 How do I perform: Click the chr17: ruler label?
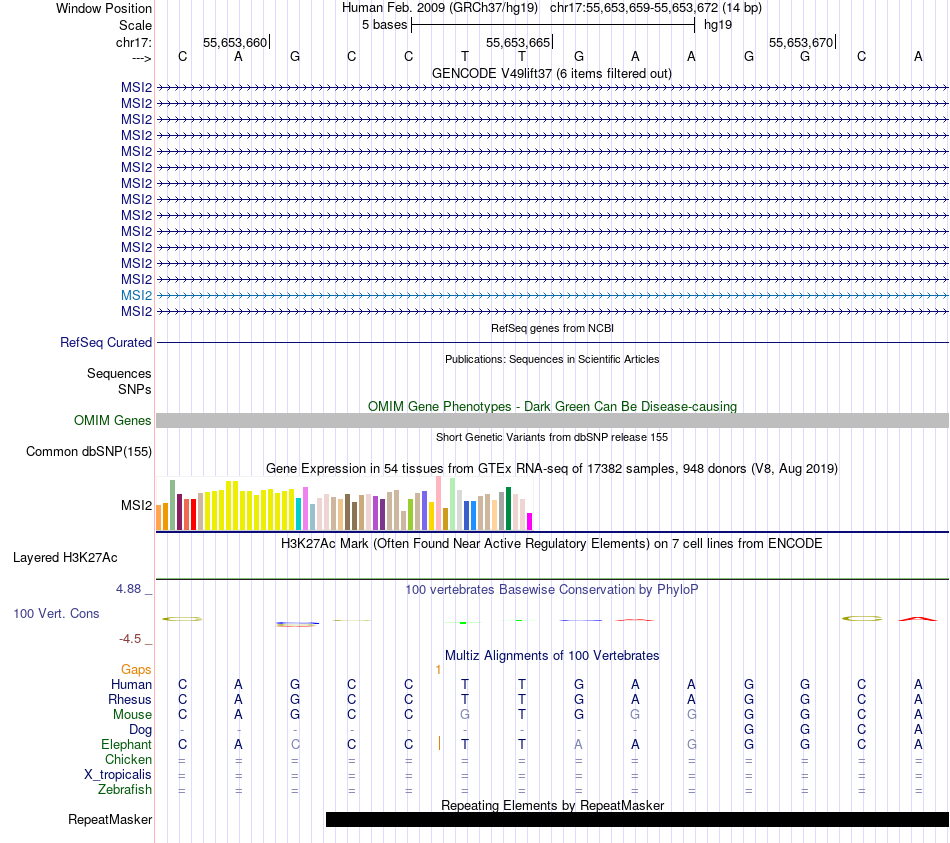(x=133, y=42)
